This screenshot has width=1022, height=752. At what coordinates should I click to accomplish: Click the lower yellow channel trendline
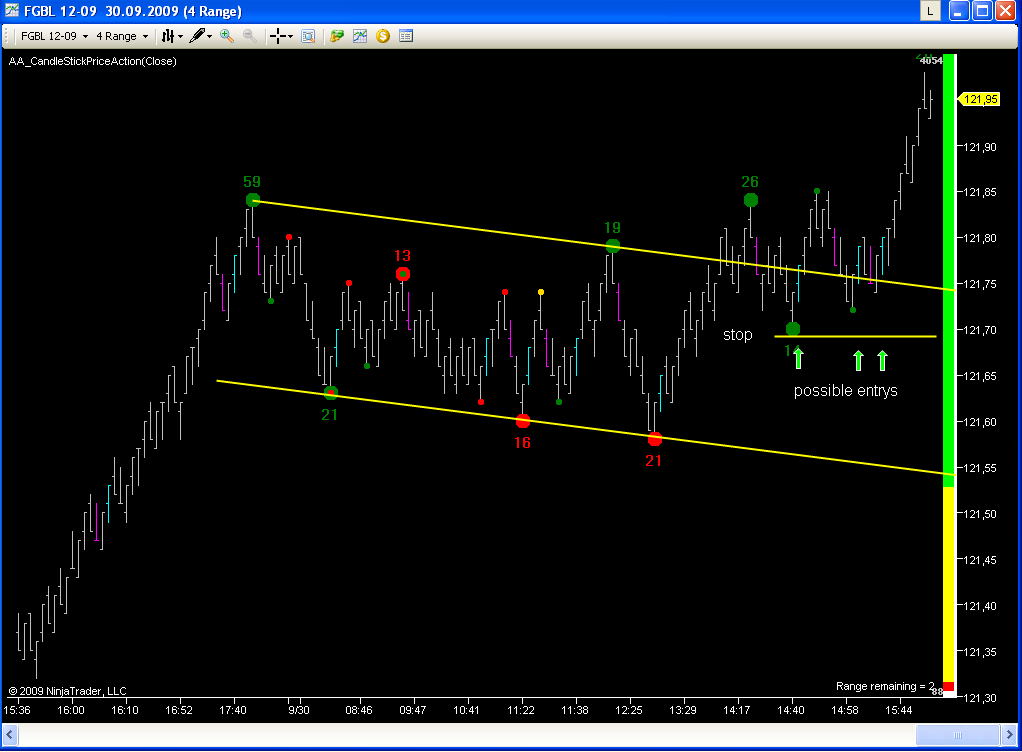[x=585, y=427]
